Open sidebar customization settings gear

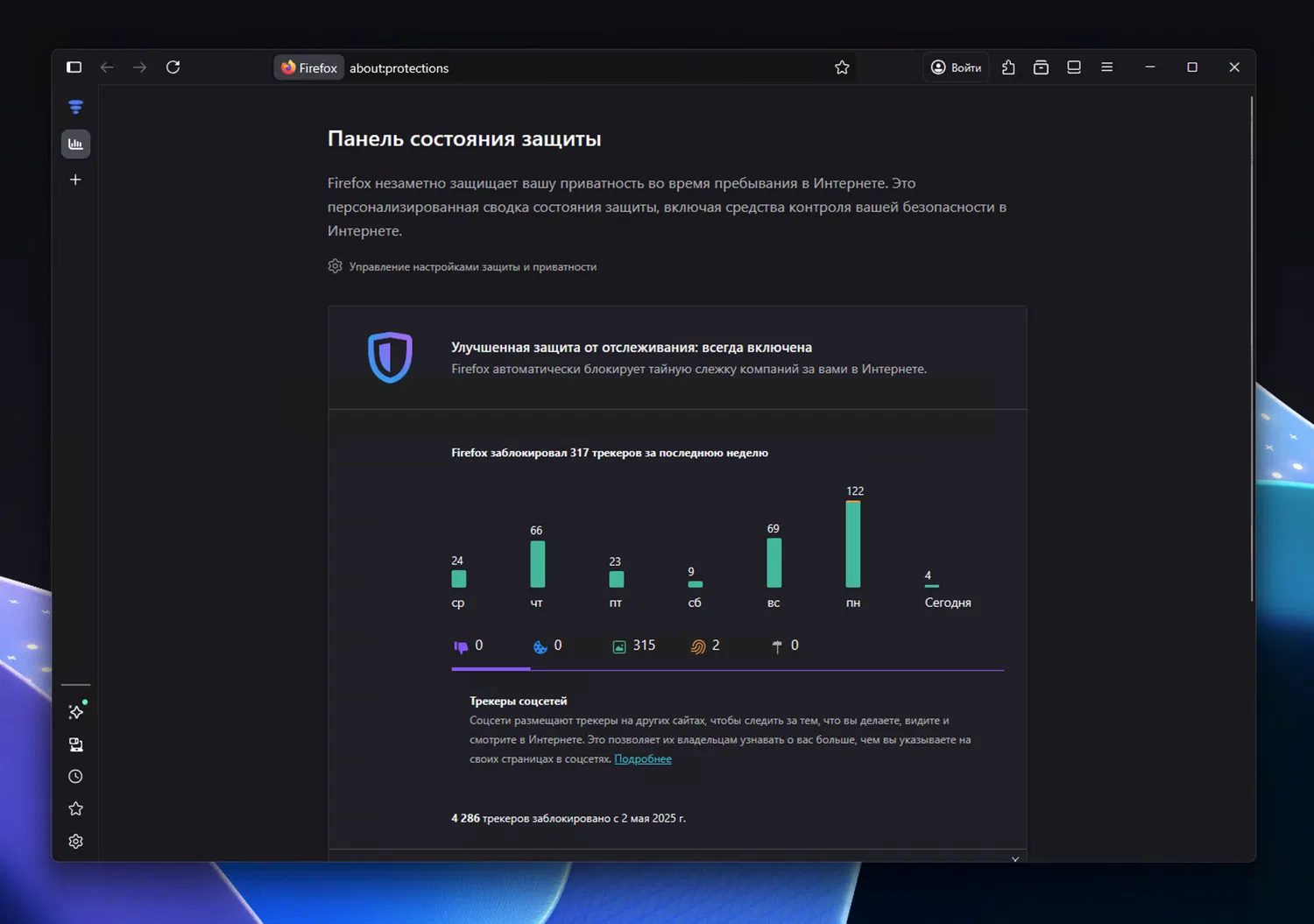(x=76, y=842)
